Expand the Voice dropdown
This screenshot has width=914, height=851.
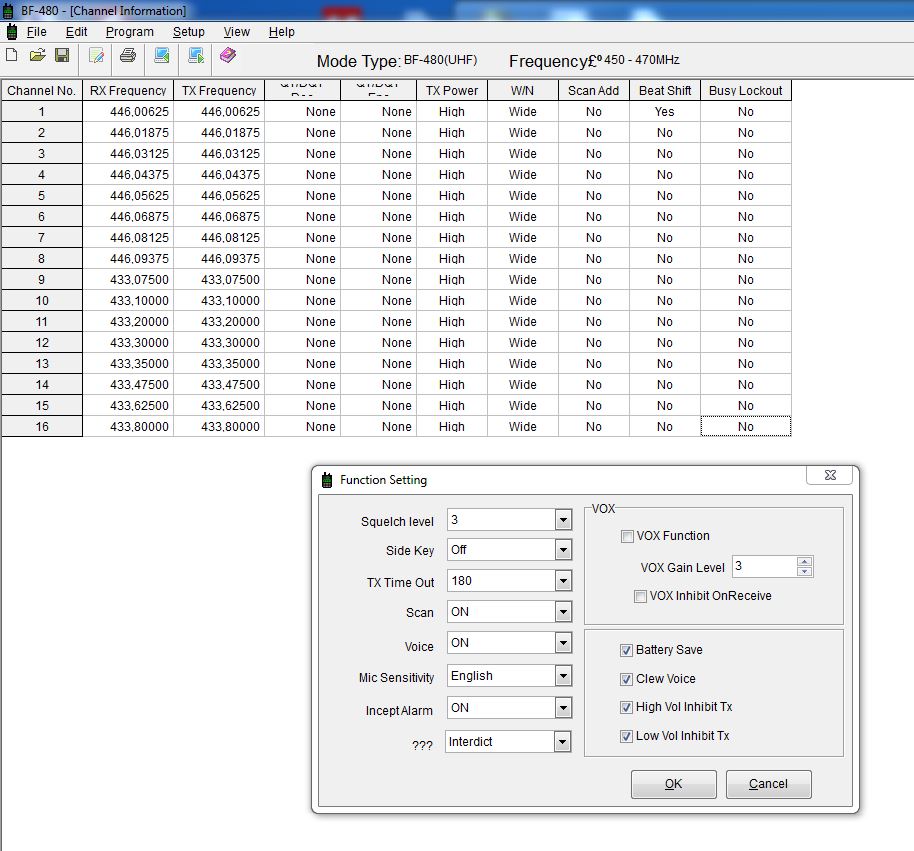click(x=563, y=643)
